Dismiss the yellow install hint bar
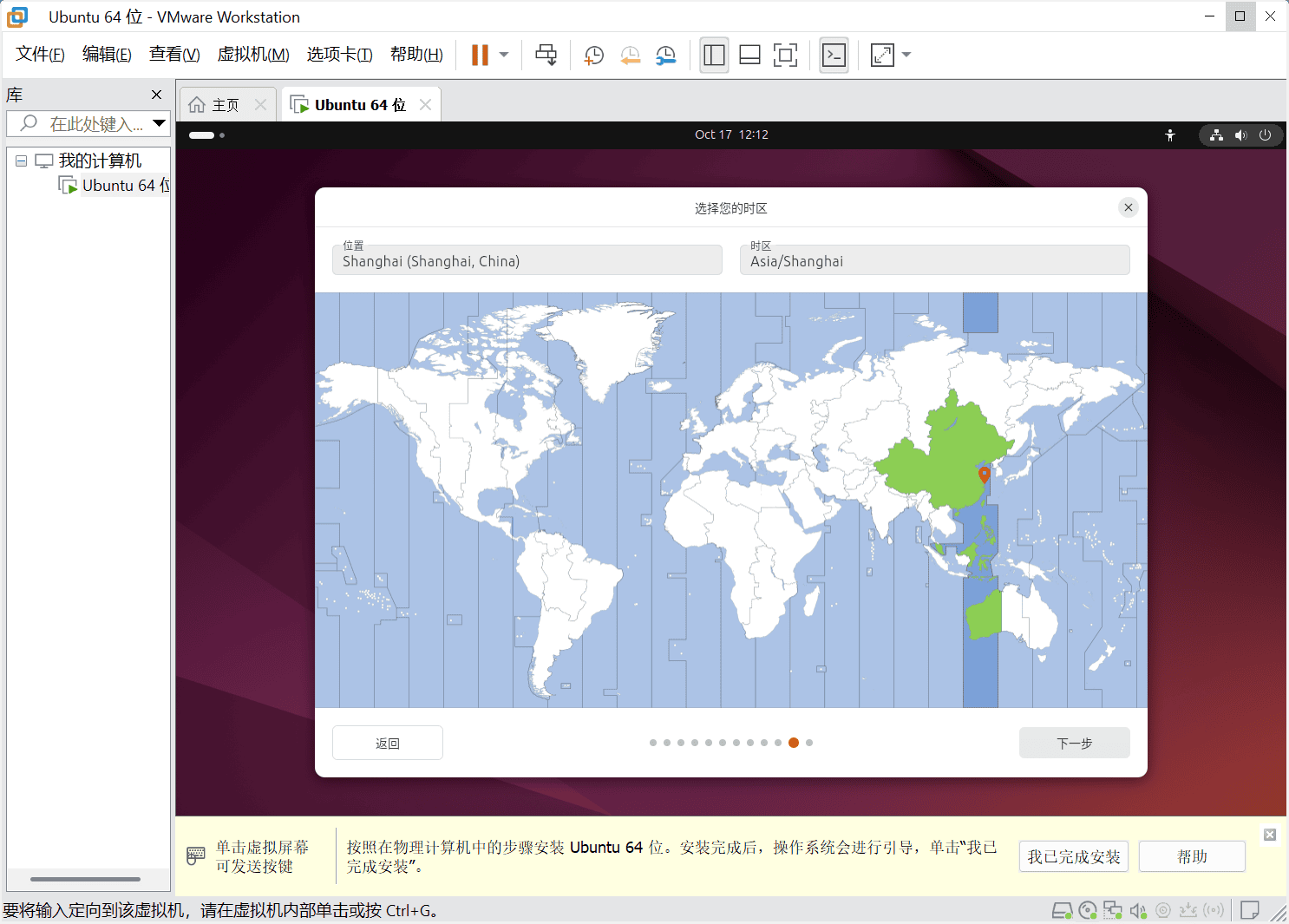This screenshot has width=1289, height=924. [1270, 835]
